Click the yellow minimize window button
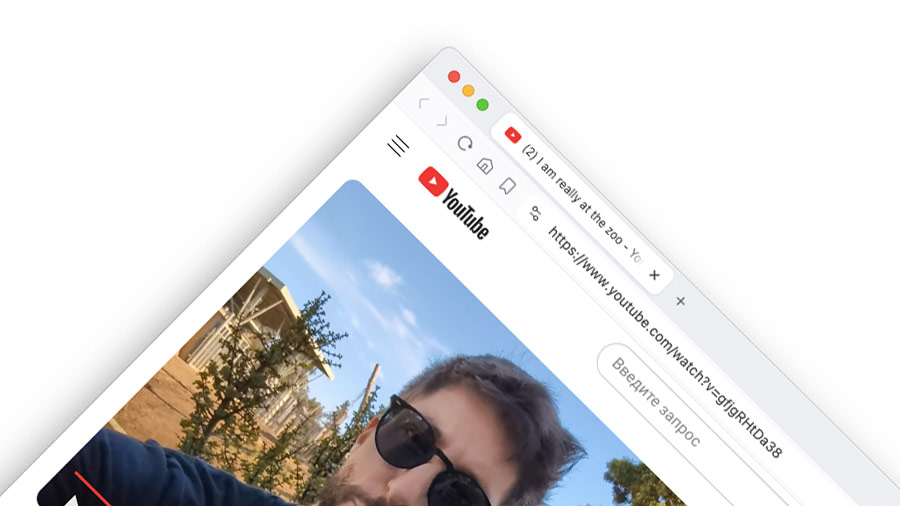Screen dimensions: 900x506 tap(468, 91)
